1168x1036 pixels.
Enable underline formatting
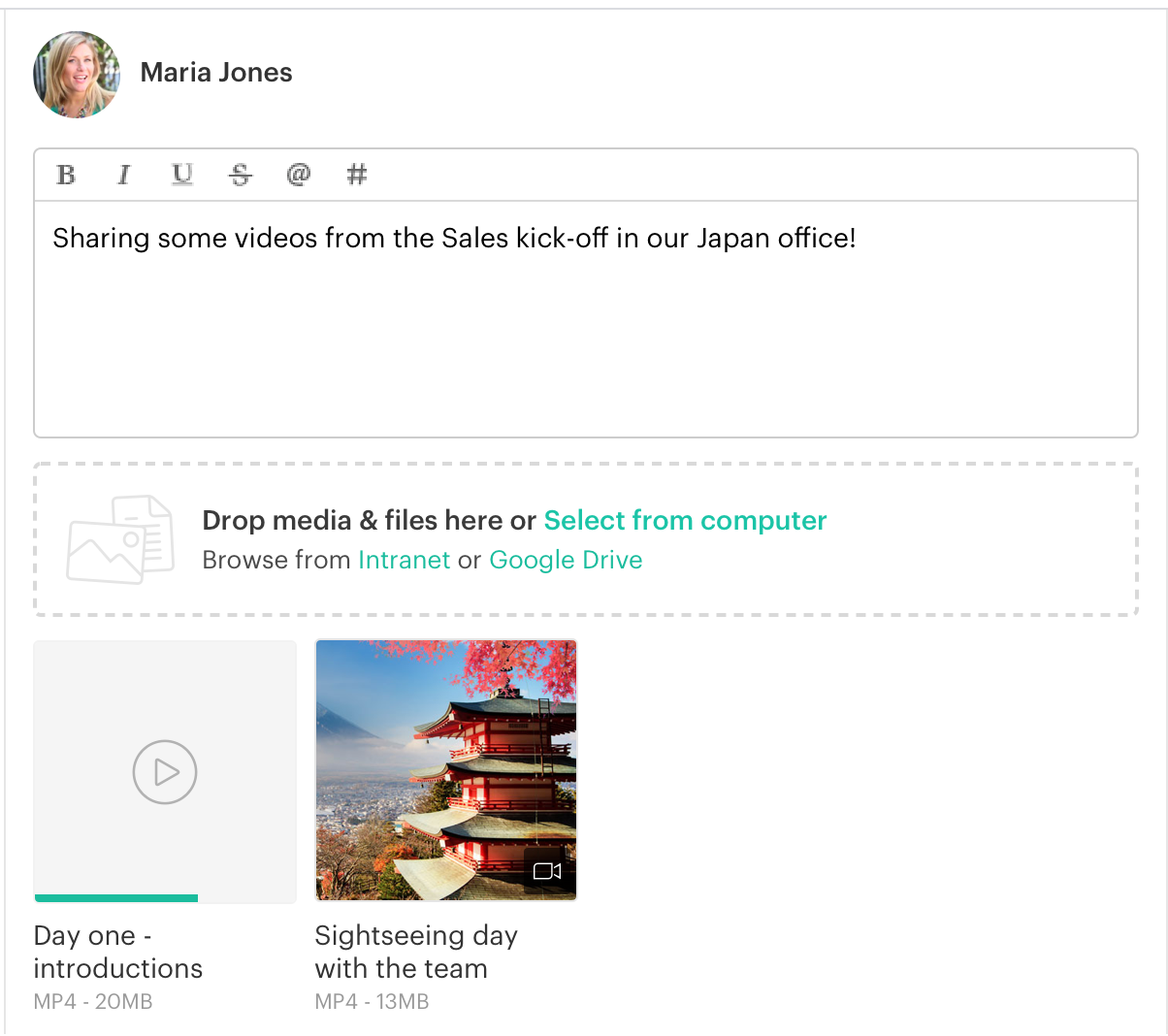pyautogui.click(x=181, y=175)
